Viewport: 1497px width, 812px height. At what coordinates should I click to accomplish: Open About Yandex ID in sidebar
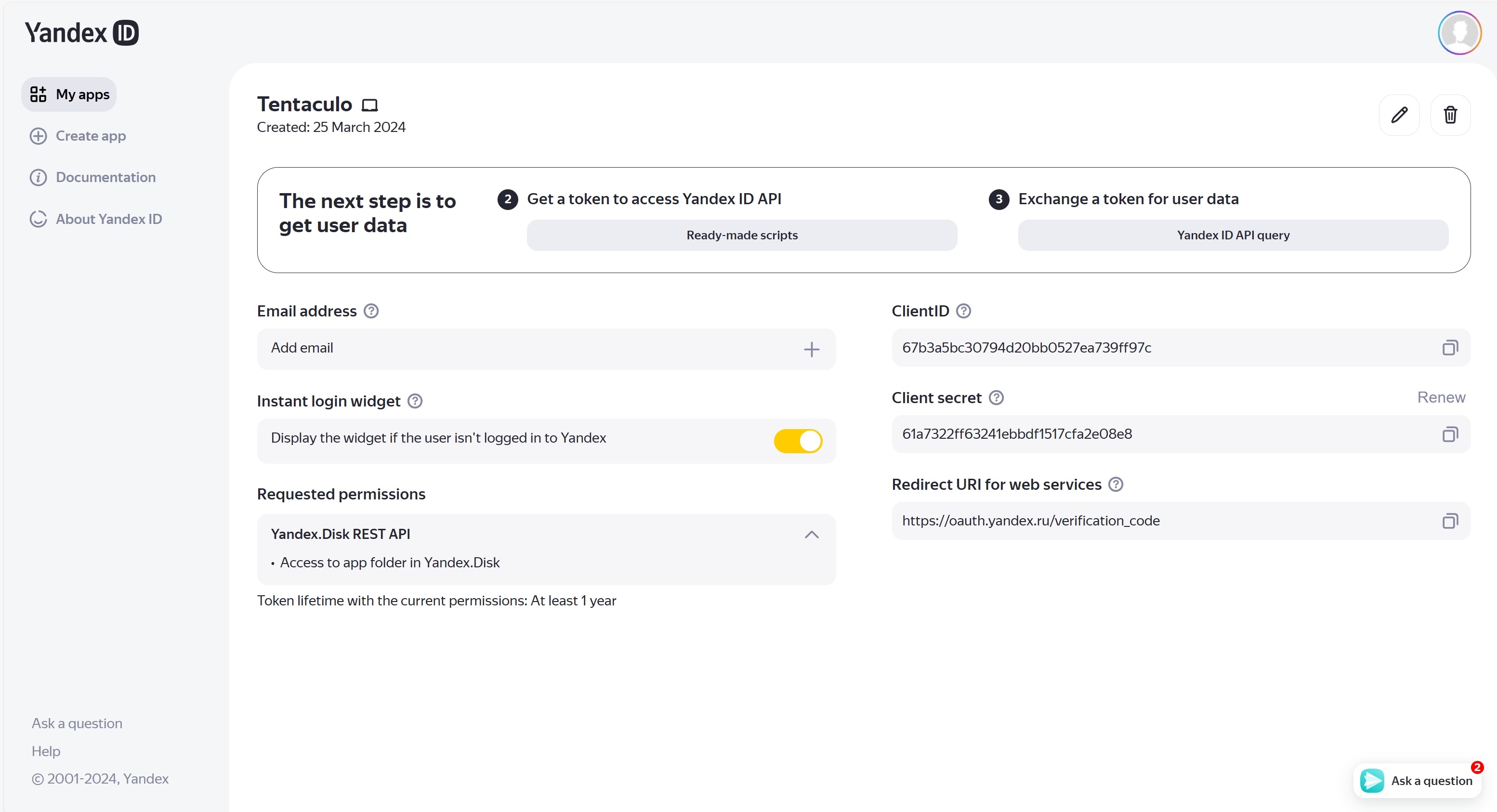pos(96,219)
